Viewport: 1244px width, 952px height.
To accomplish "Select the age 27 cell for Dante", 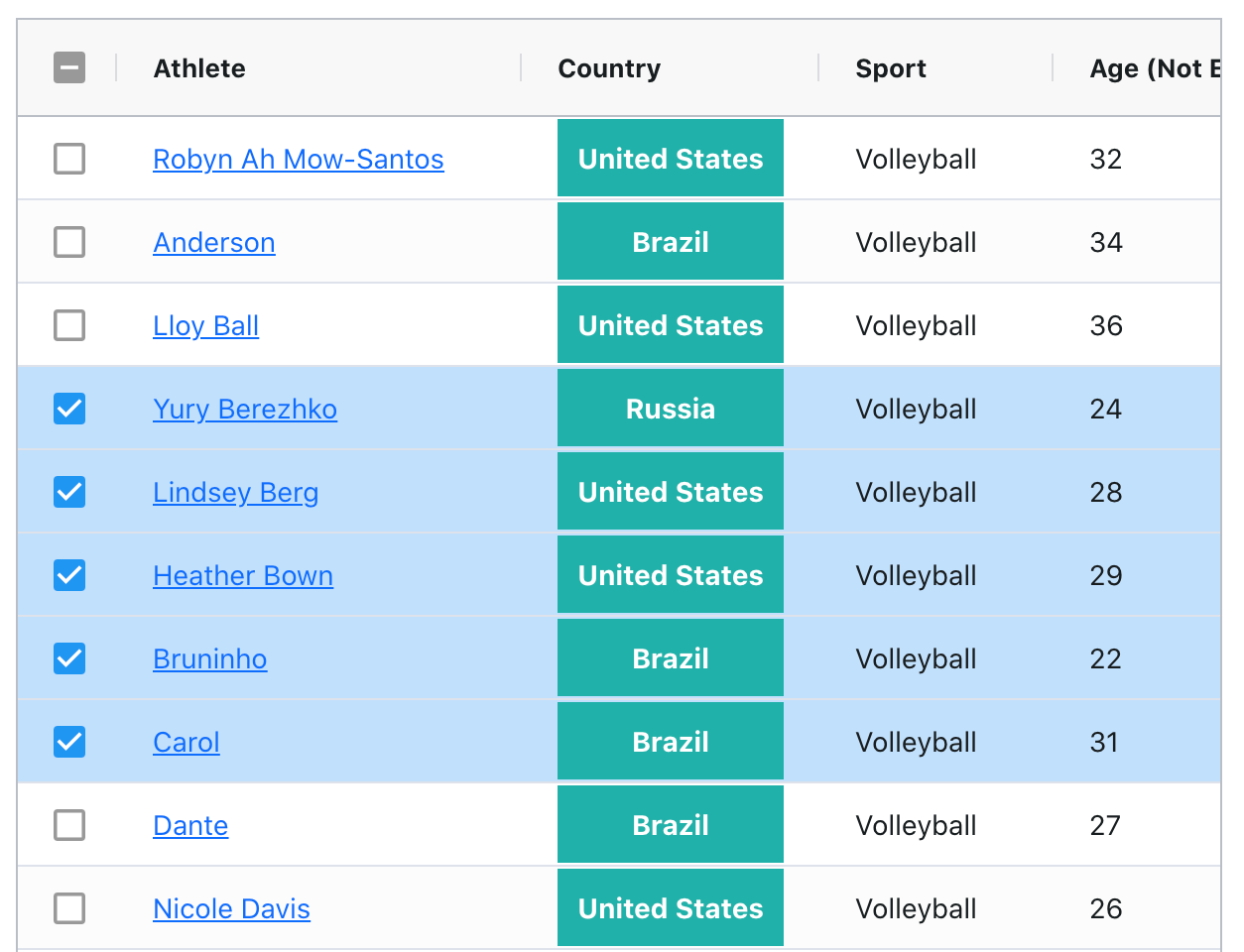I will point(1105,825).
